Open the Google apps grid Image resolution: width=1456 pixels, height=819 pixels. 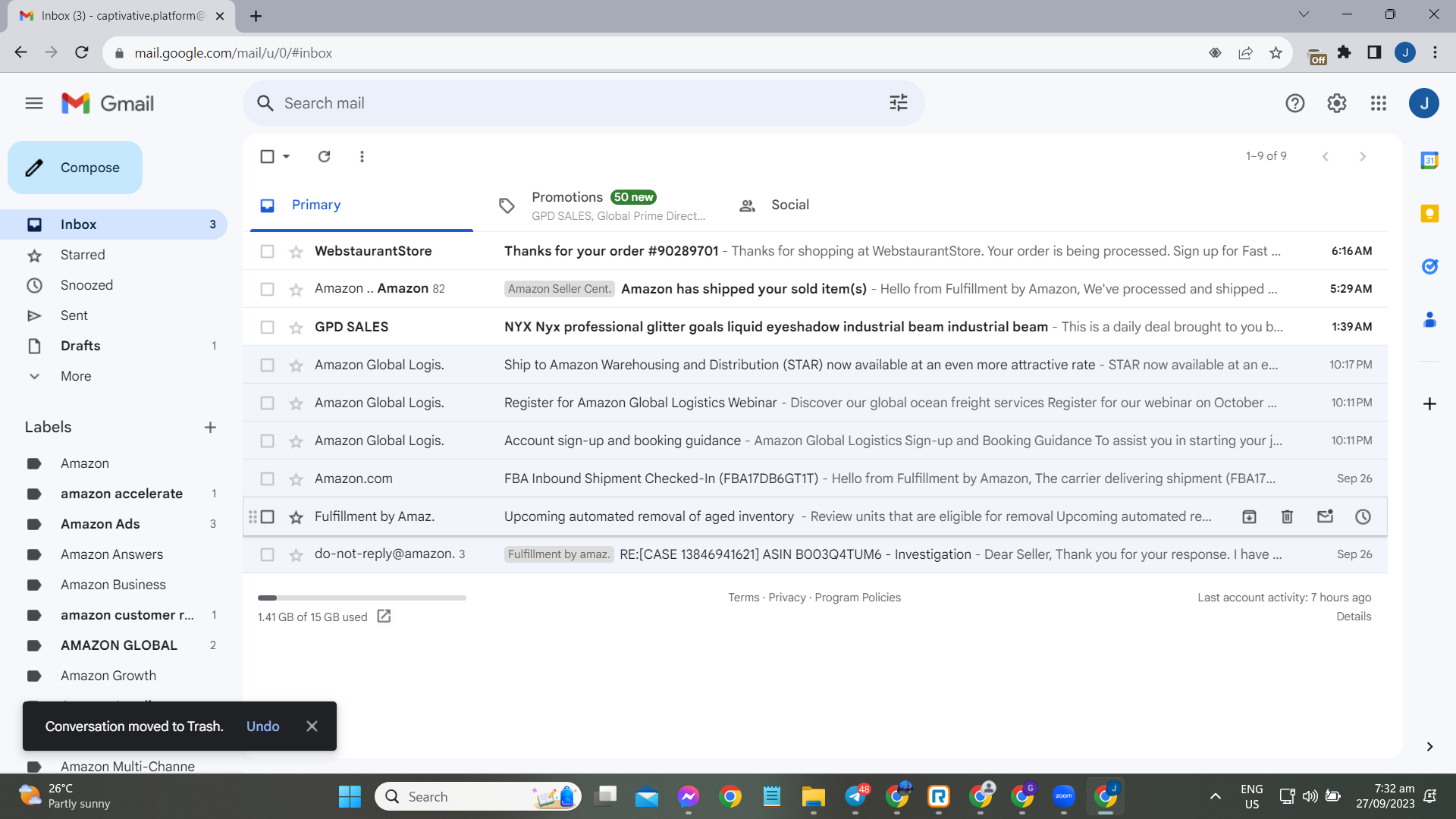click(x=1379, y=103)
